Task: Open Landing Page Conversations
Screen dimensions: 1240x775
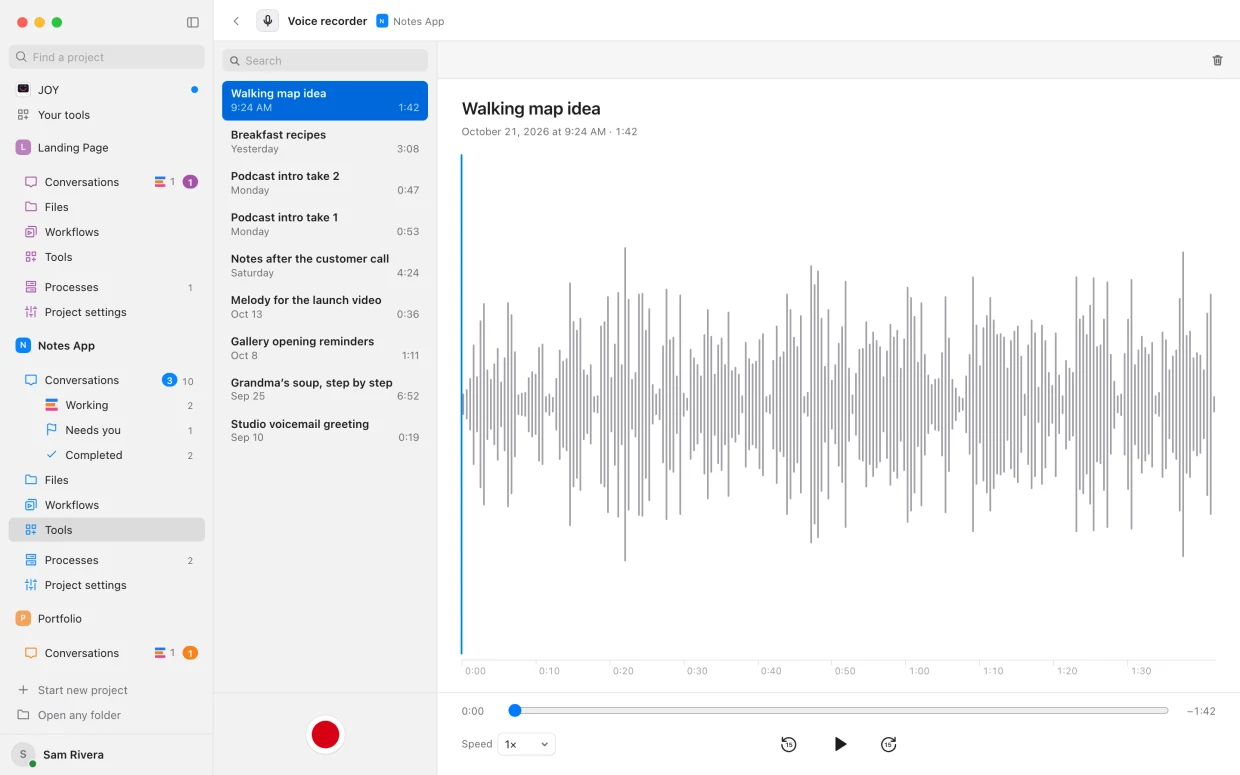Action: [107, 182]
